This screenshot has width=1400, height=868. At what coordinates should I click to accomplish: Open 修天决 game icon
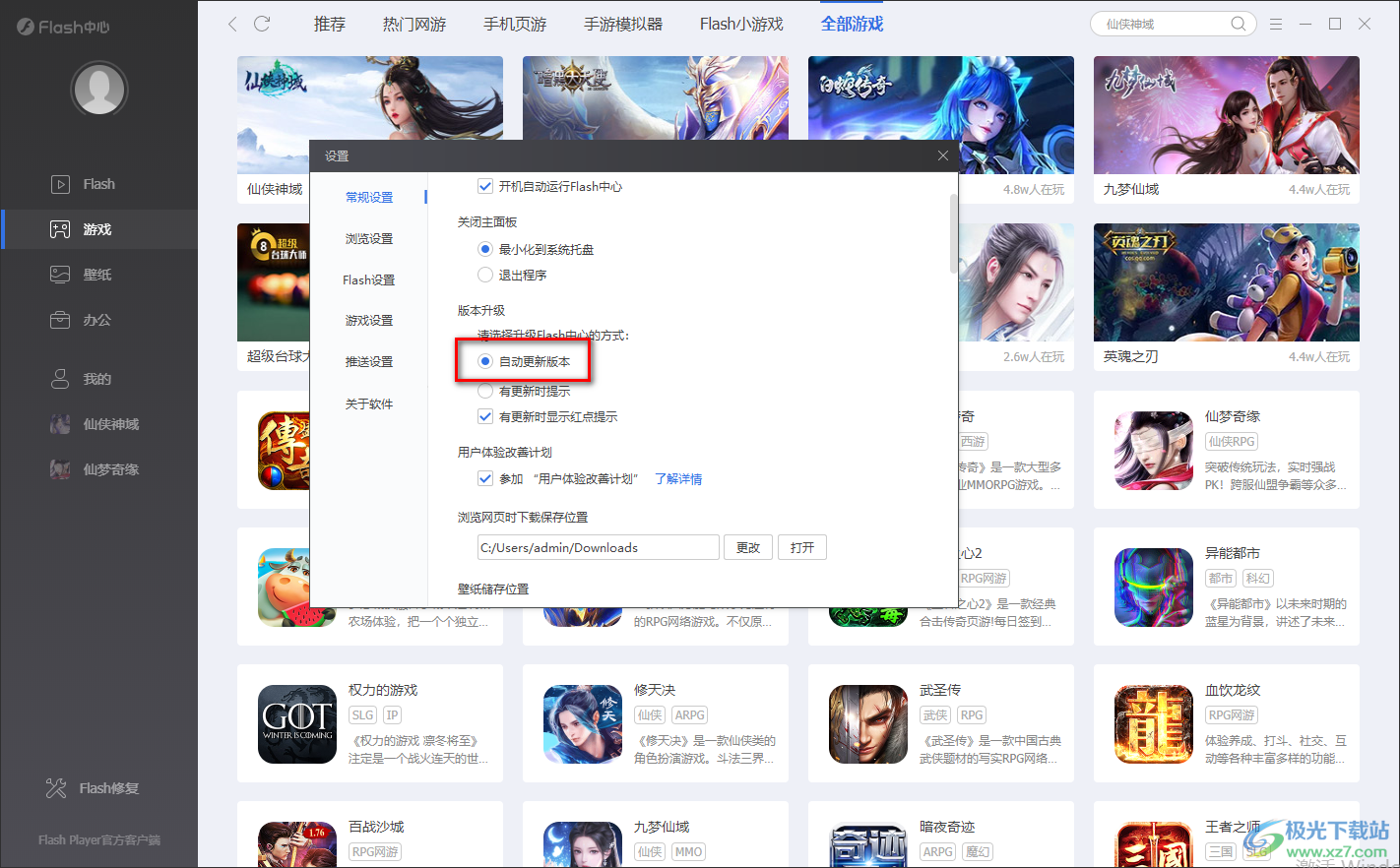[x=583, y=724]
